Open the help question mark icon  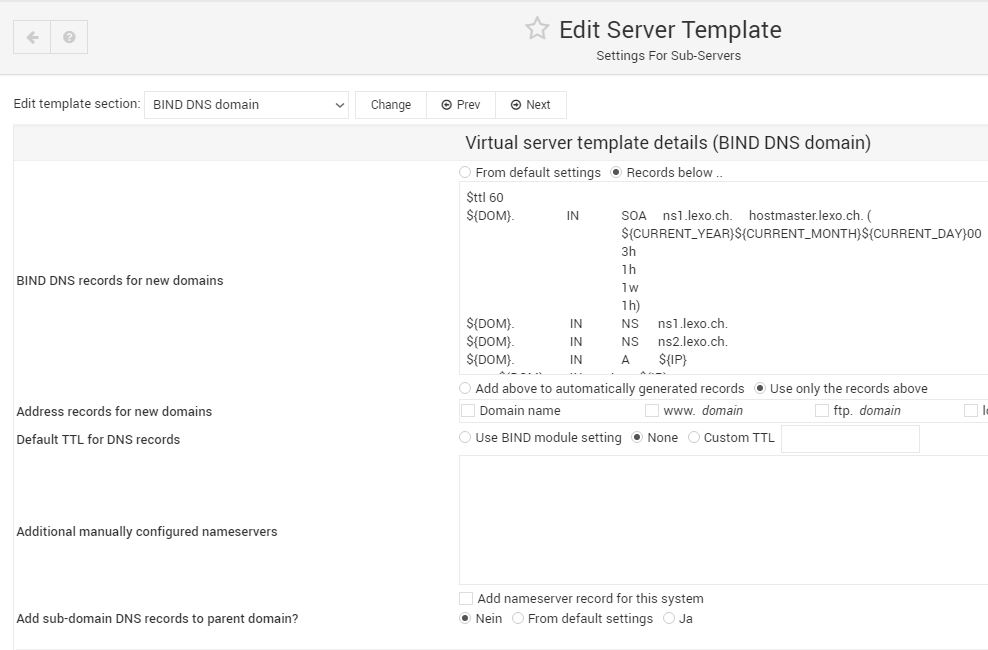[x=69, y=37]
